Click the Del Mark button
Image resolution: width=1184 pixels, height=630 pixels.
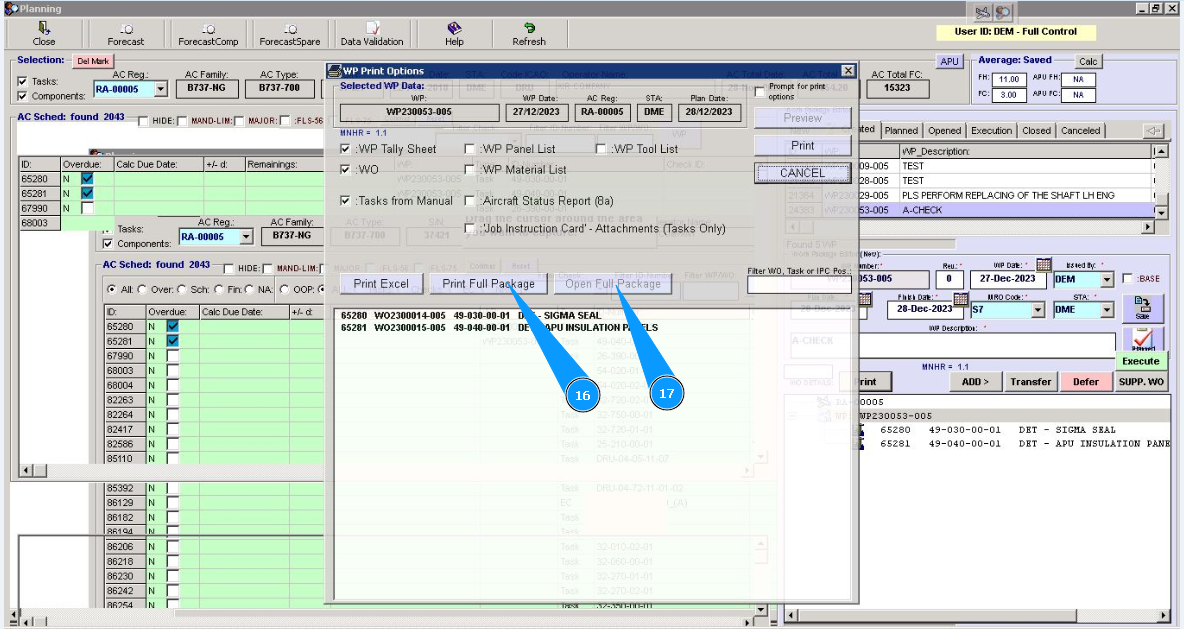93,61
